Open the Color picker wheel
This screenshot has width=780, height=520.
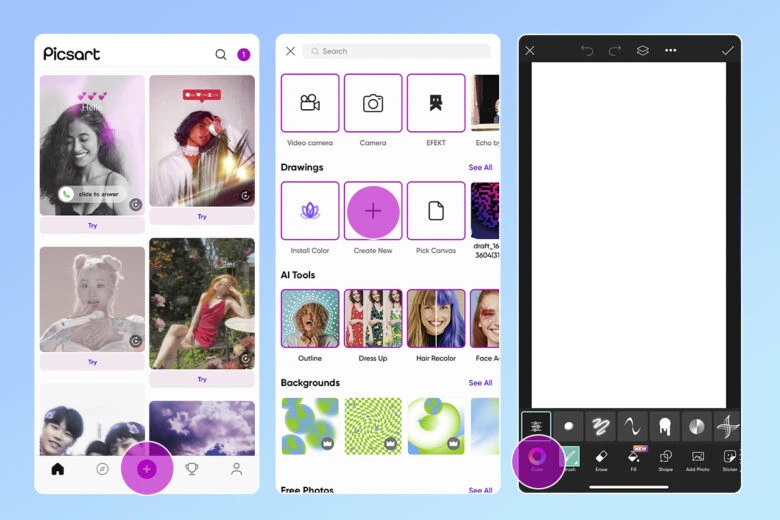click(538, 457)
